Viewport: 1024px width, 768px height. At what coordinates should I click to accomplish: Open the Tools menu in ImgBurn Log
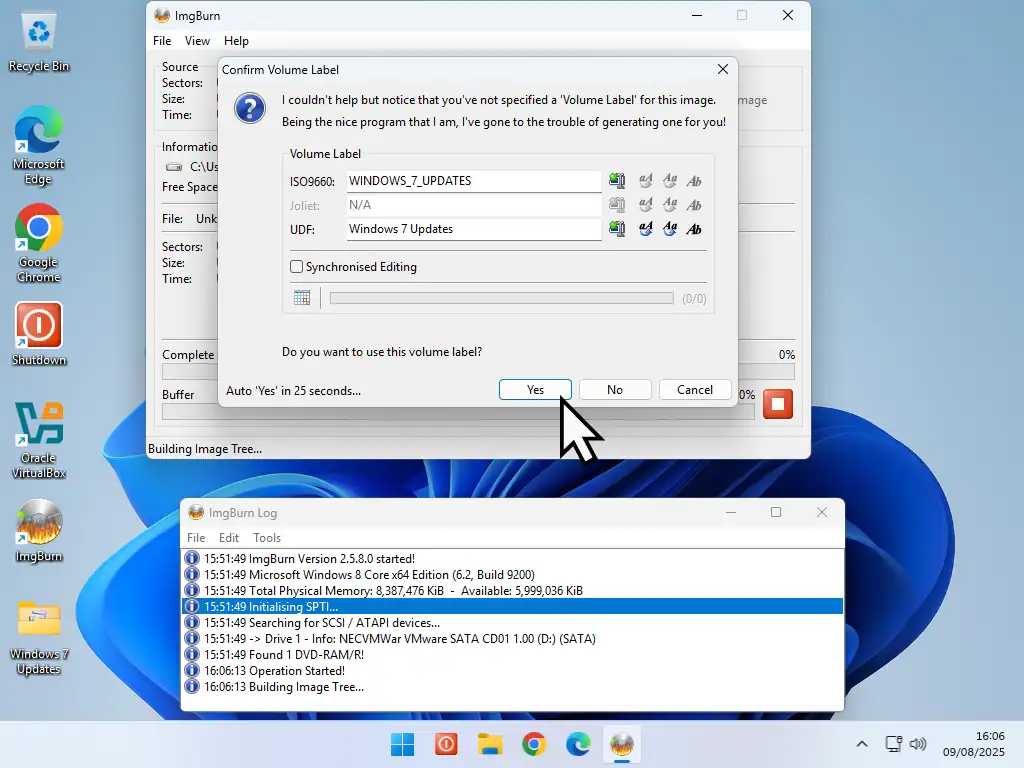(267, 538)
